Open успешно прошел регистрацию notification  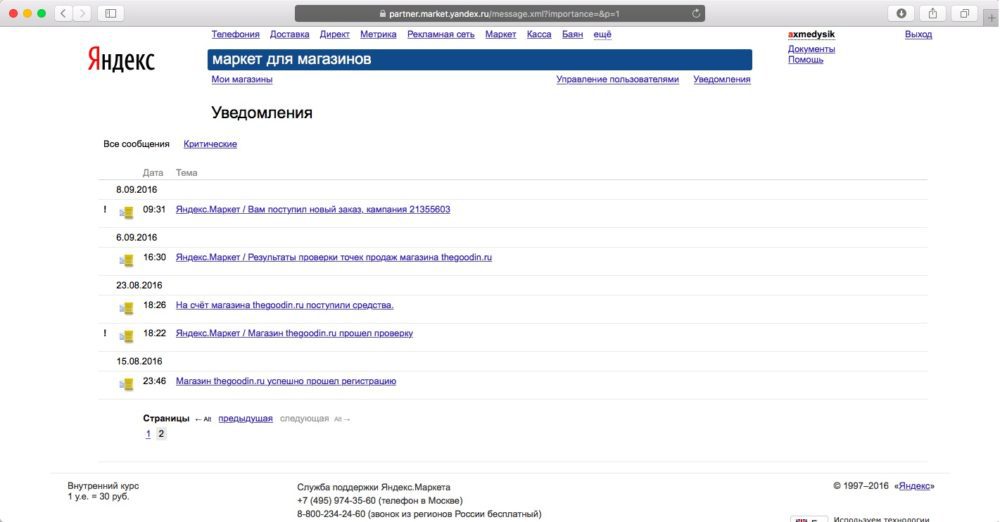[286, 381]
